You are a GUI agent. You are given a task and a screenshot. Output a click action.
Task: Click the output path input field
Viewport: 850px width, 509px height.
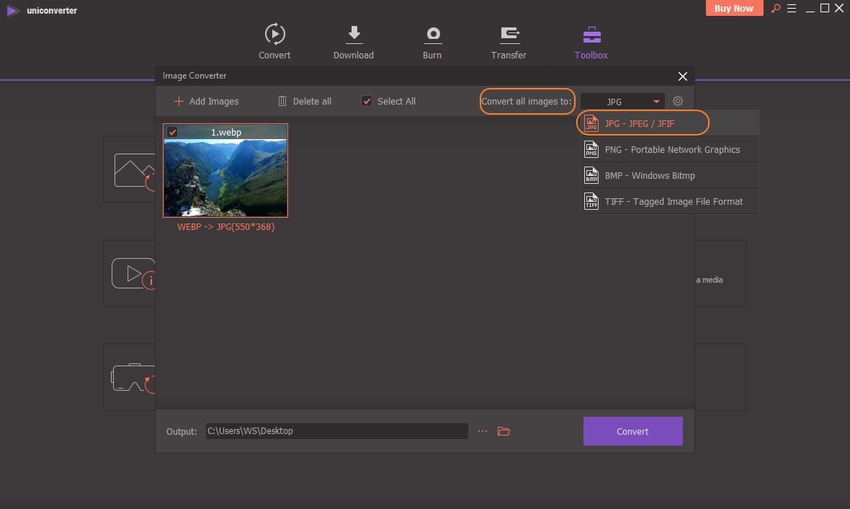[x=335, y=431]
